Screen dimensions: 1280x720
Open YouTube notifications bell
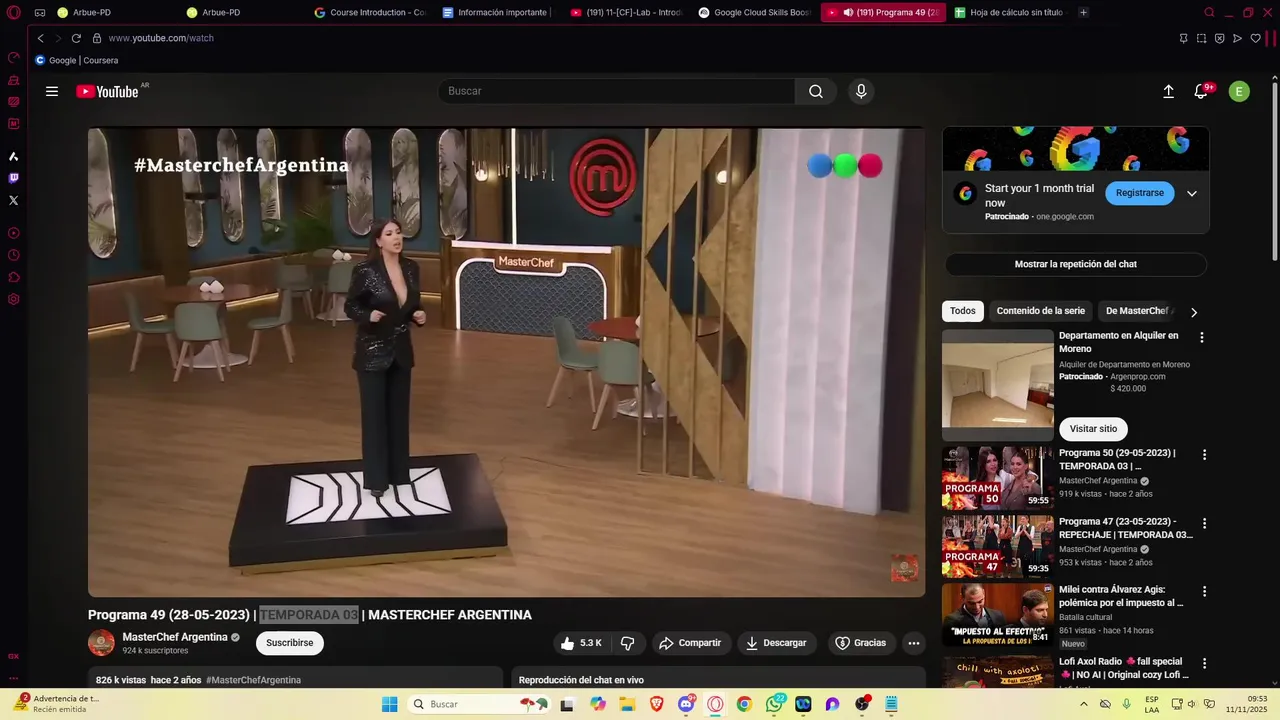(x=1202, y=91)
